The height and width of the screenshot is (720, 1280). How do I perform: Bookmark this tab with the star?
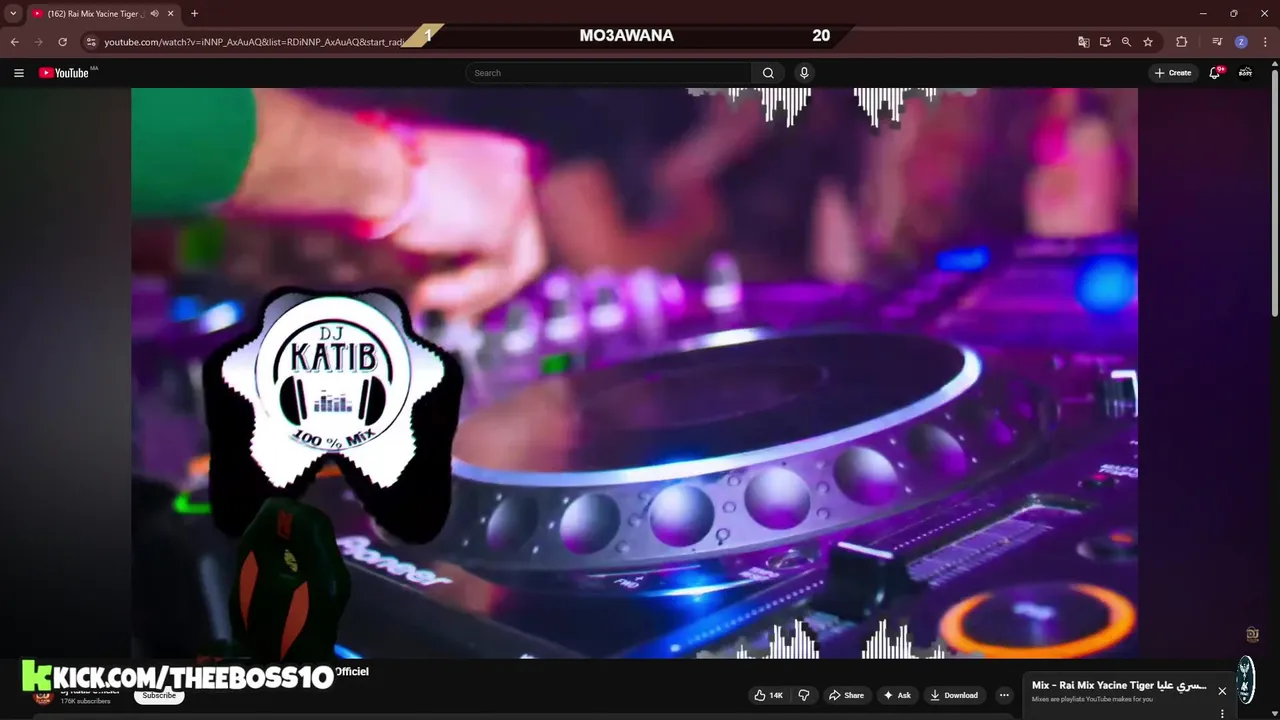point(1148,42)
